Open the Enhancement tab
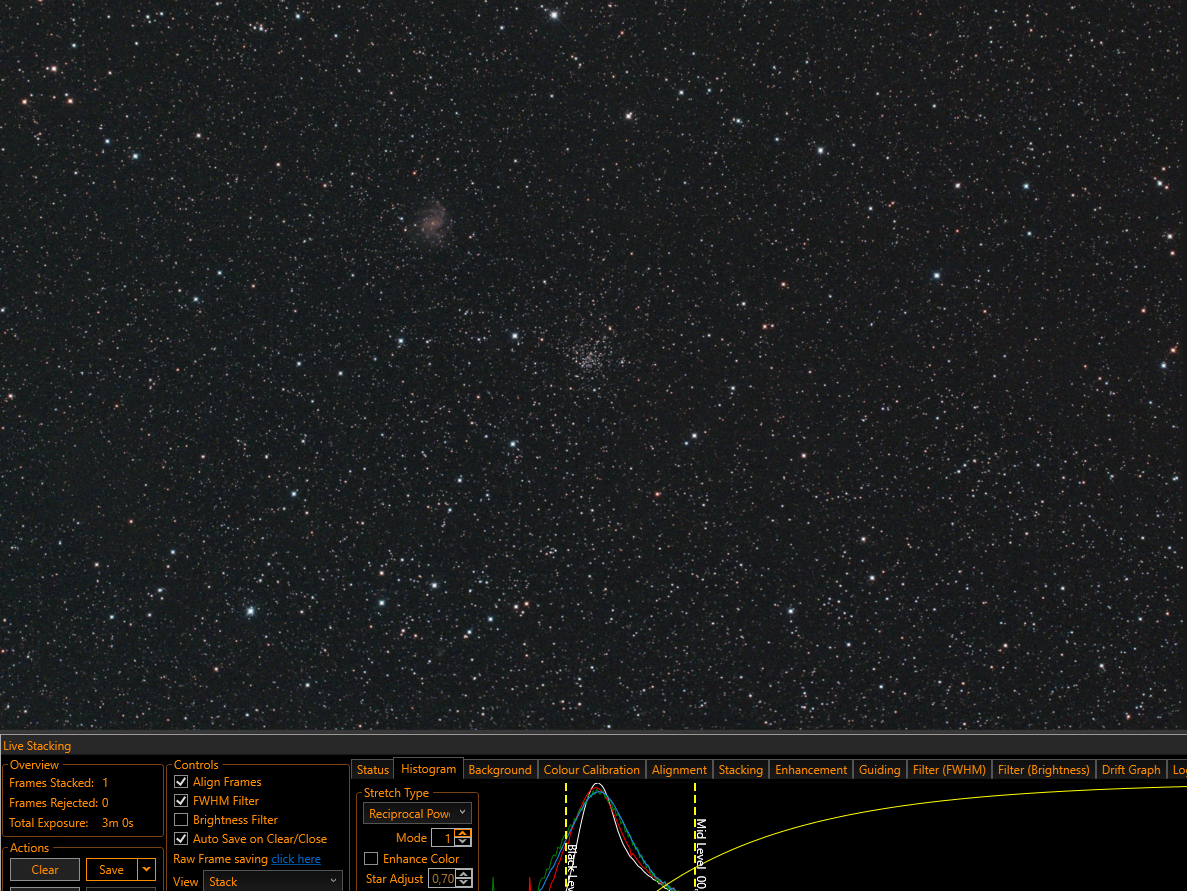The height and width of the screenshot is (891, 1187). pyautogui.click(x=811, y=769)
